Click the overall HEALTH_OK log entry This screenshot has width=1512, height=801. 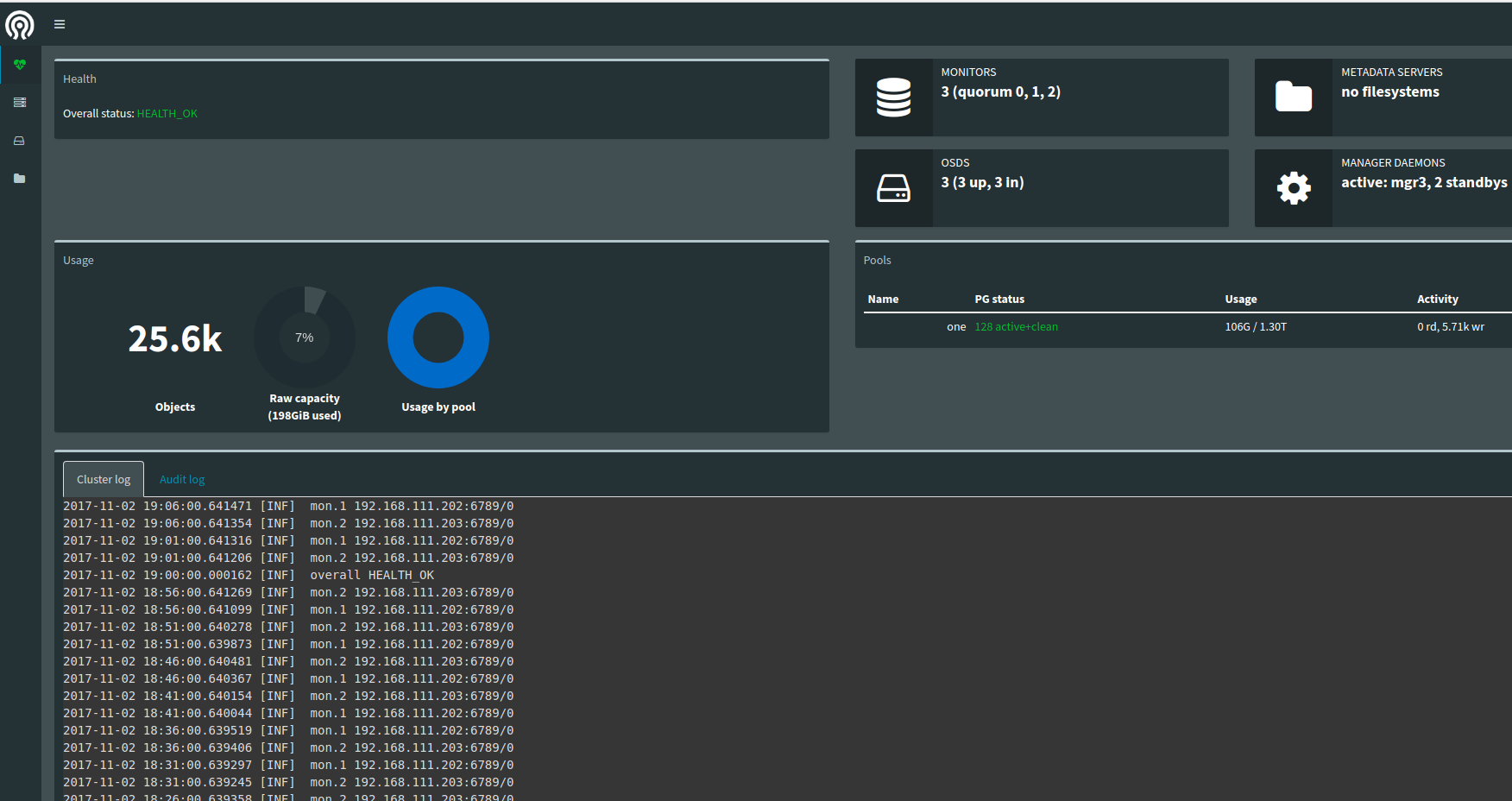click(x=372, y=576)
